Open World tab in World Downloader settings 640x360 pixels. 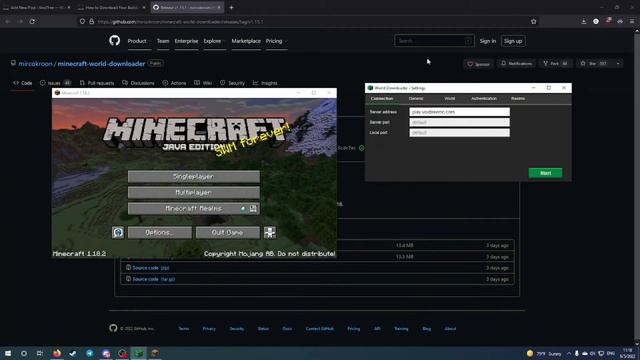pos(449,98)
